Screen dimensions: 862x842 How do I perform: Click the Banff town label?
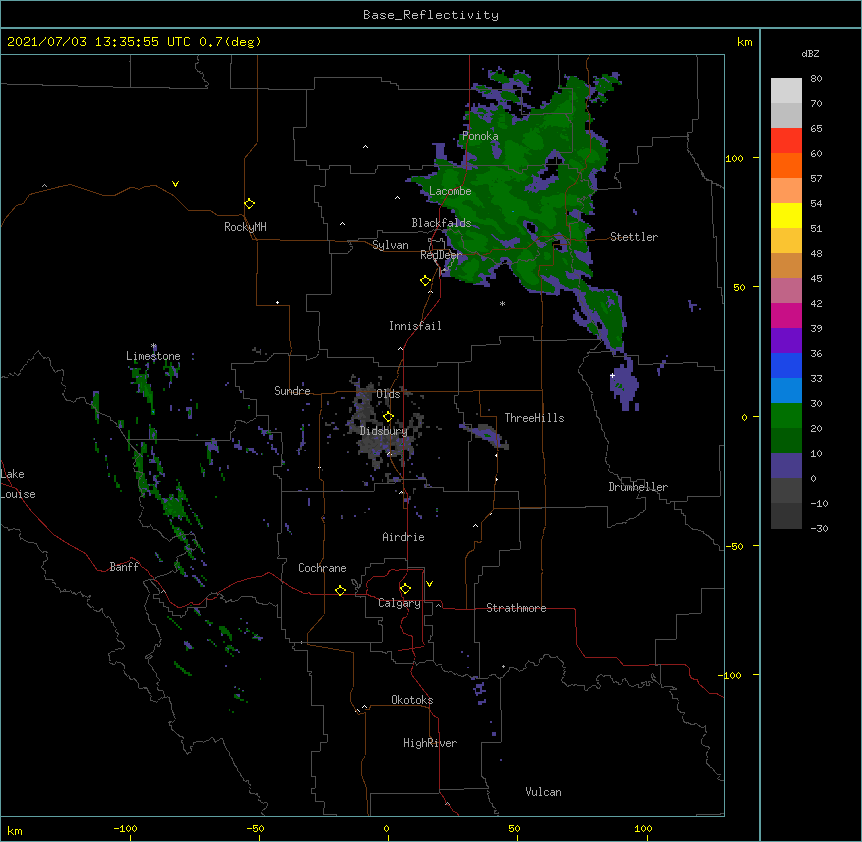click(x=124, y=567)
